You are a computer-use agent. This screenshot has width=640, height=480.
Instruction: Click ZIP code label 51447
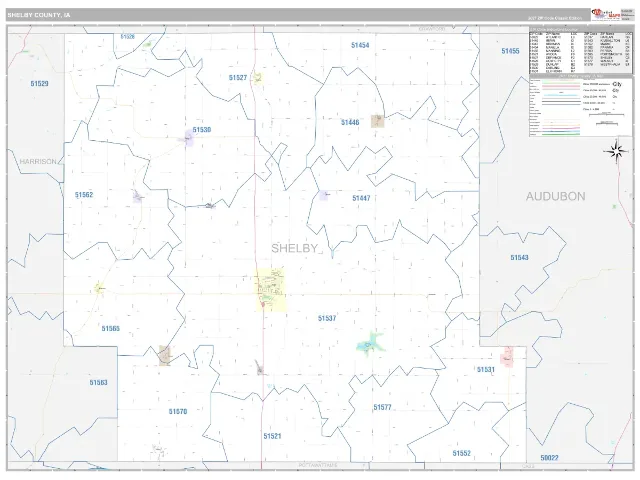[361, 198]
